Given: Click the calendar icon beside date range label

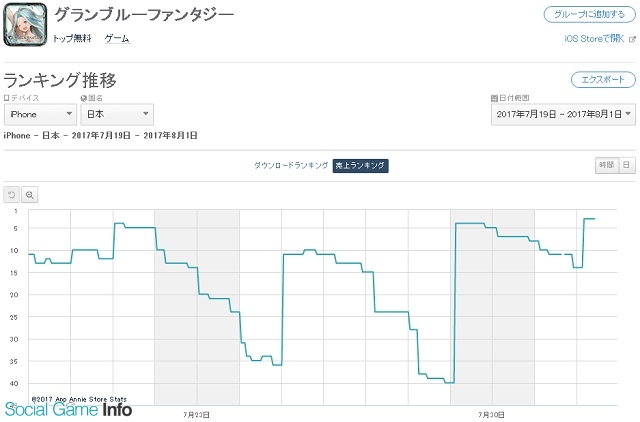Looking at the screenshot, I should coord(494,98).
